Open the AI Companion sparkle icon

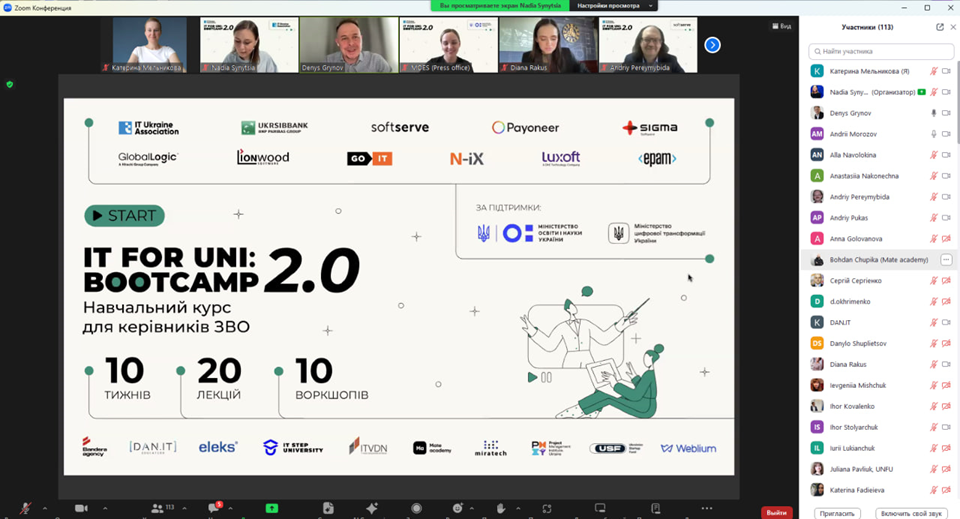point(372,508)
